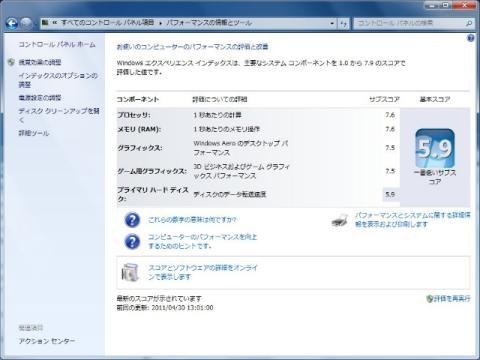Click パフォーマンスの情報とツール breadcrumb
The height and width of the screenshot is (360, 480).
[x=209, y=23]
